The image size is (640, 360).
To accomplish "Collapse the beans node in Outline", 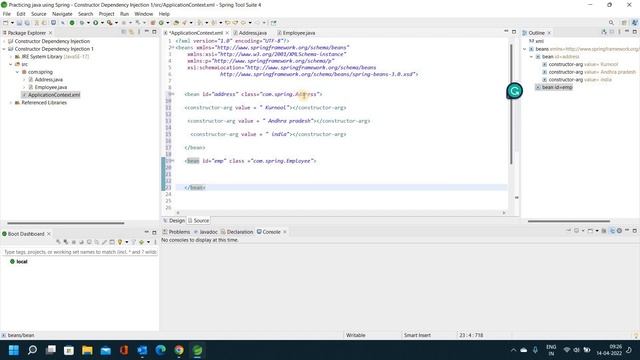I will click(x=525, y=49).
